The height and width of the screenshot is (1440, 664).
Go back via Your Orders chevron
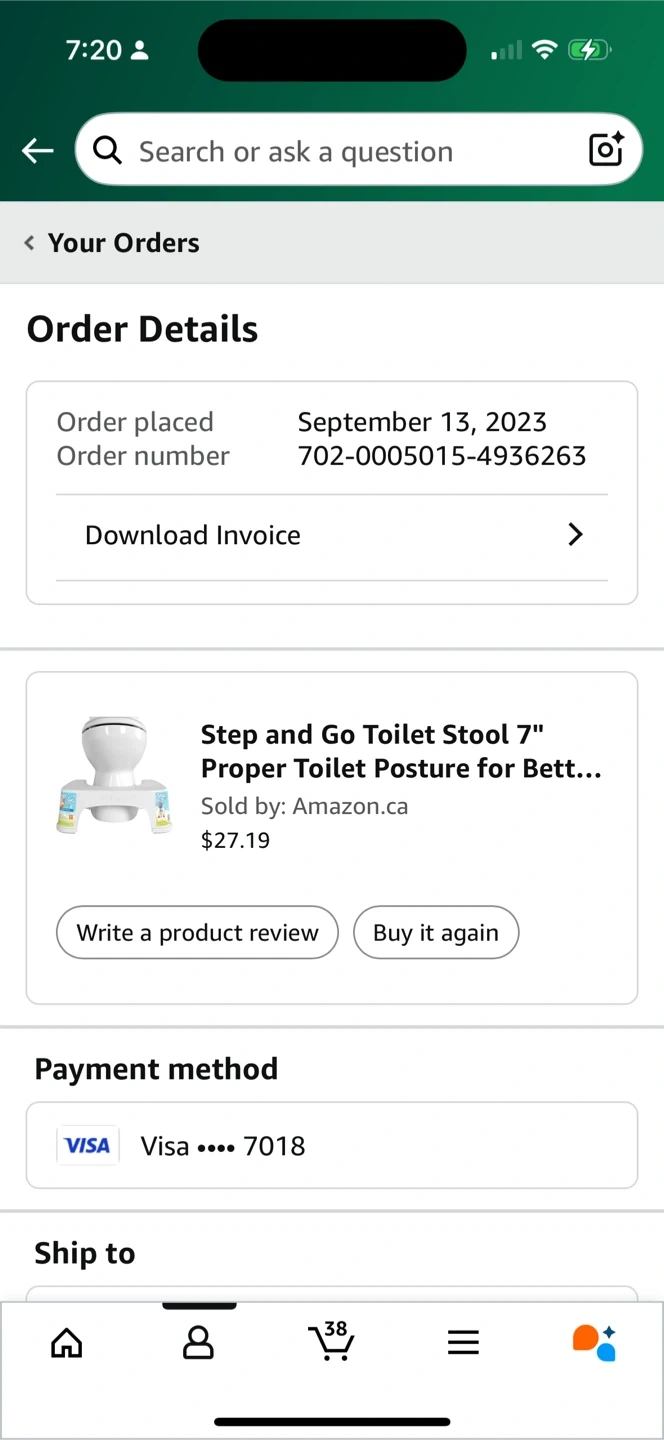30,243
